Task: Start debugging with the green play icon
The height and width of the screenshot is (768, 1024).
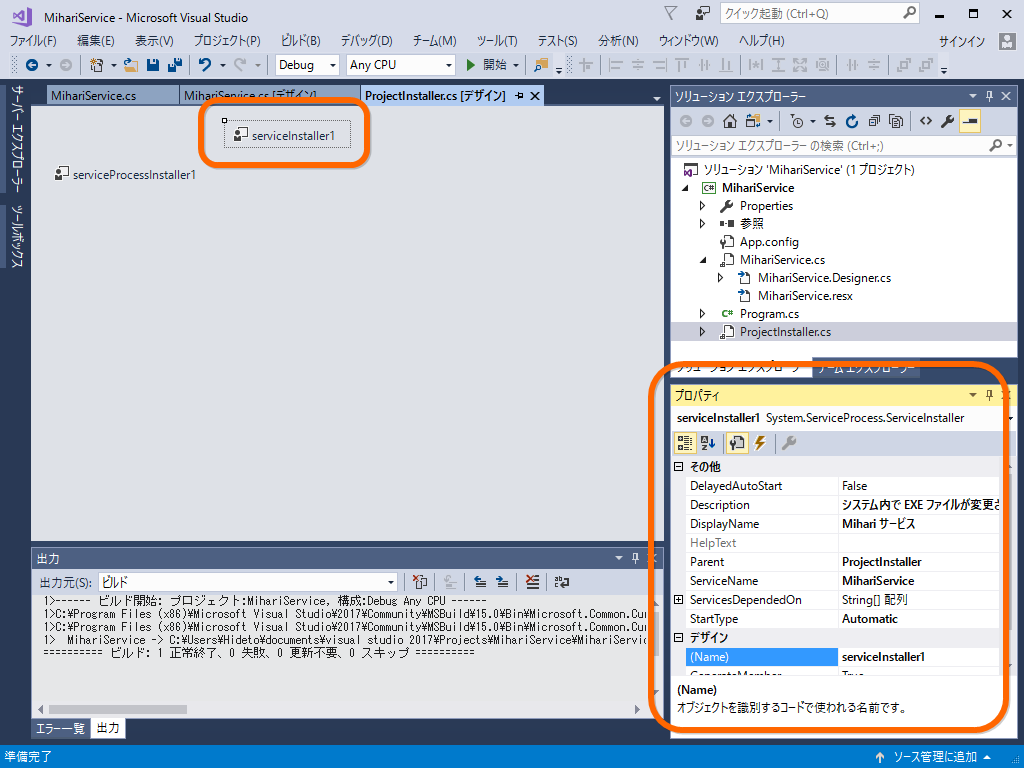Action: coord(470,65)
